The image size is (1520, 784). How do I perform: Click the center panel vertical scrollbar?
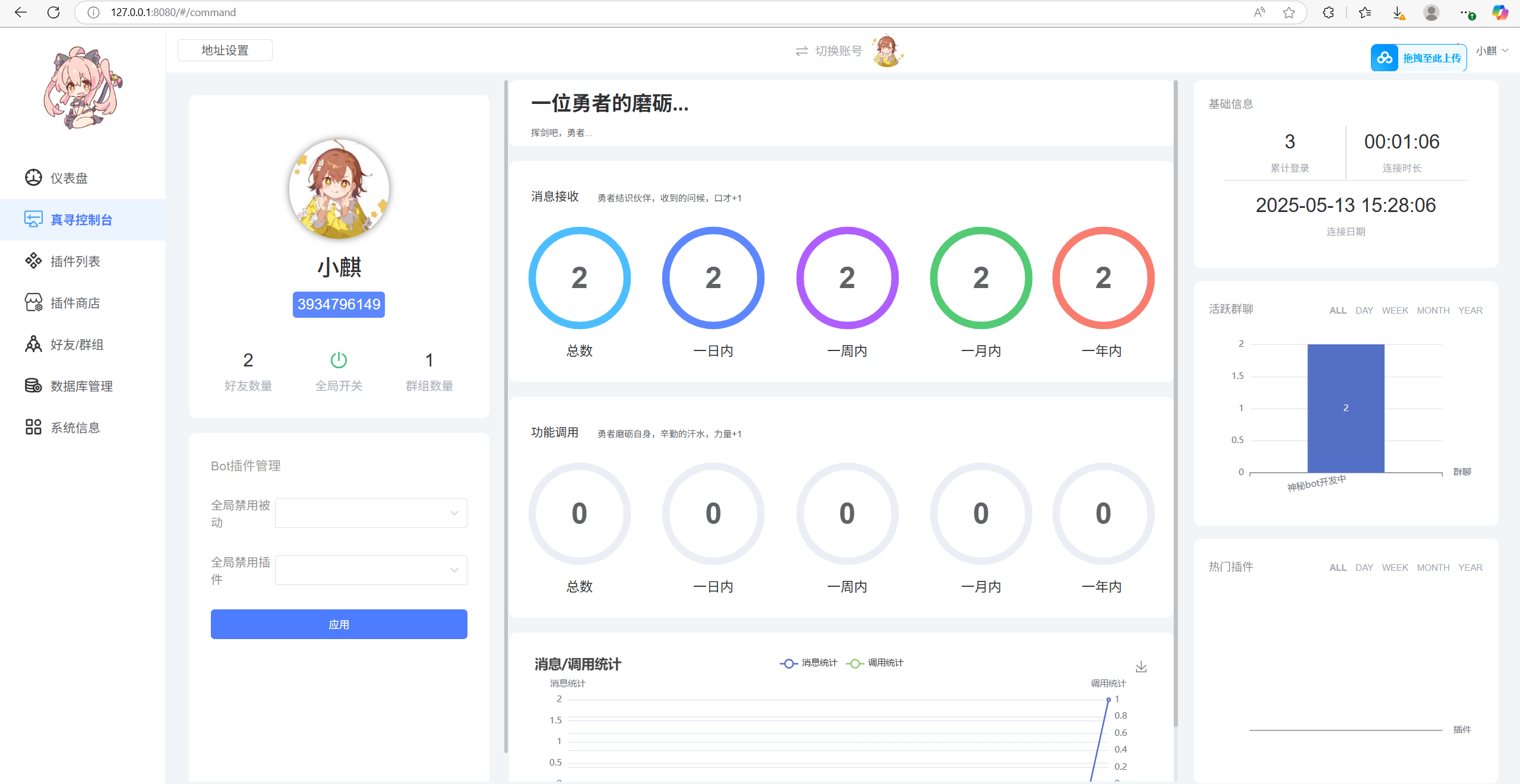(x=1175, y=404)
